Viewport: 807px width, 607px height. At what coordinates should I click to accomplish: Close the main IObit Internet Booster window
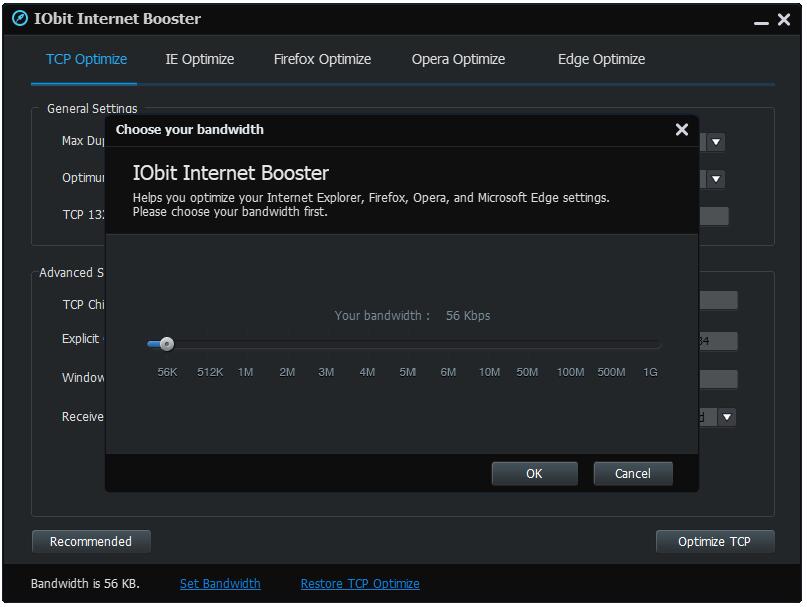pyautogui.click(x=784, y=19)
